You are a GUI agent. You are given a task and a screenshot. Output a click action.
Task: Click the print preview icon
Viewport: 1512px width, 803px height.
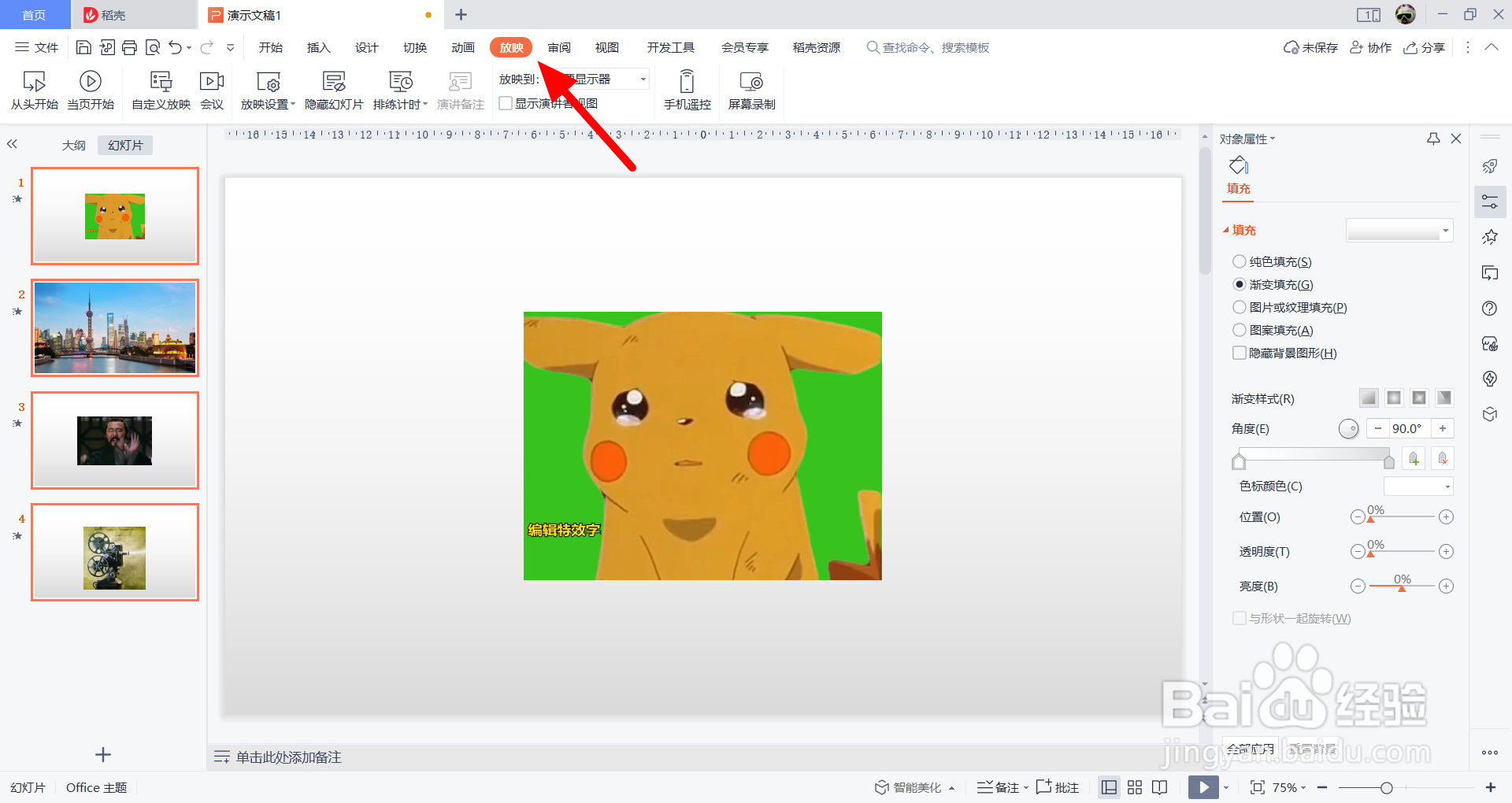pyautogui.click(x=153, y=47)
